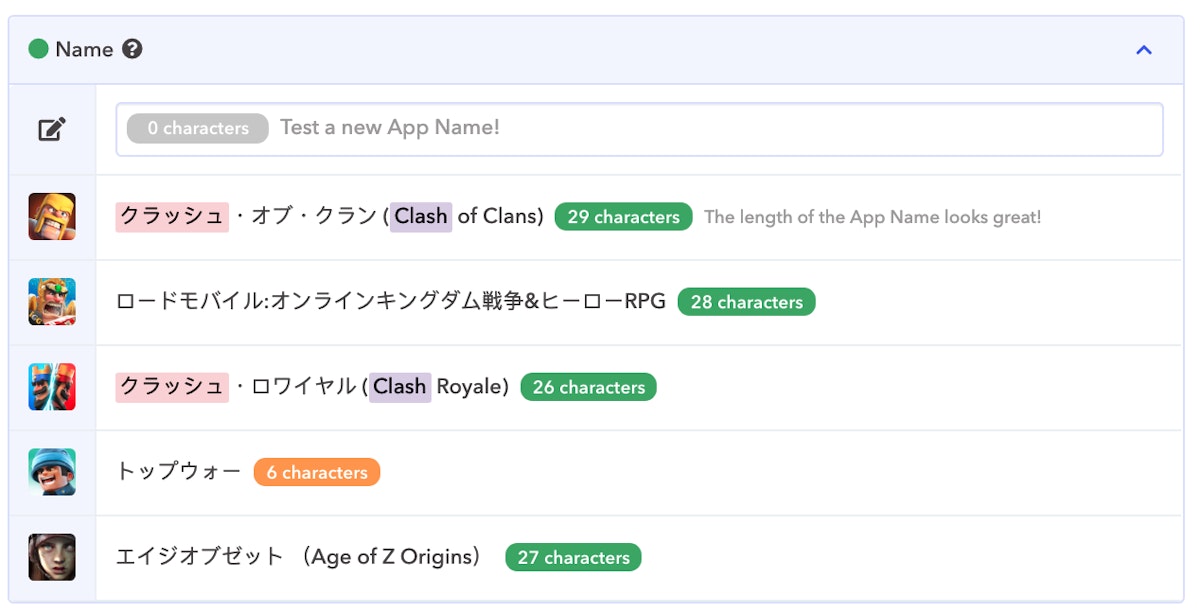The height and width of the screenshot is (613, 1200).
Task: Click the orange 6 characters badge
Action: pyautogui.click(x=317, y=472)
